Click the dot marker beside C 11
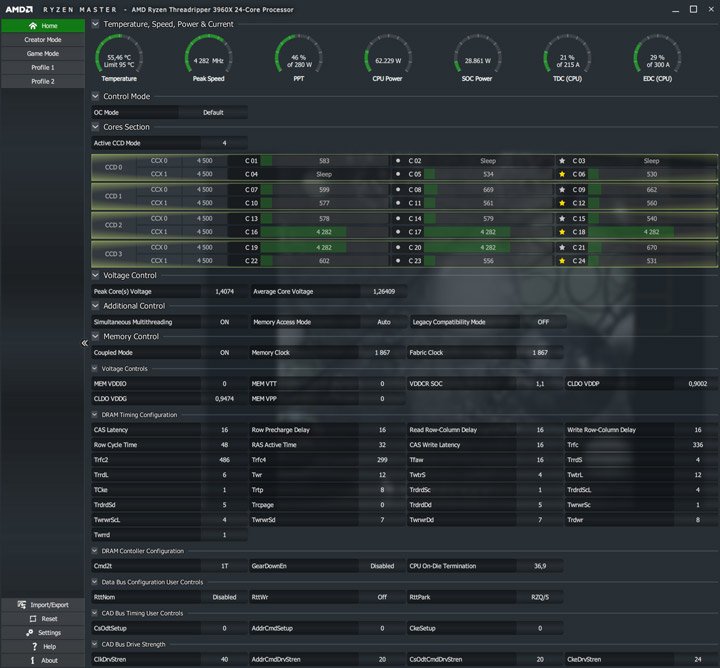Screen dimensions: 720x668 398,203
